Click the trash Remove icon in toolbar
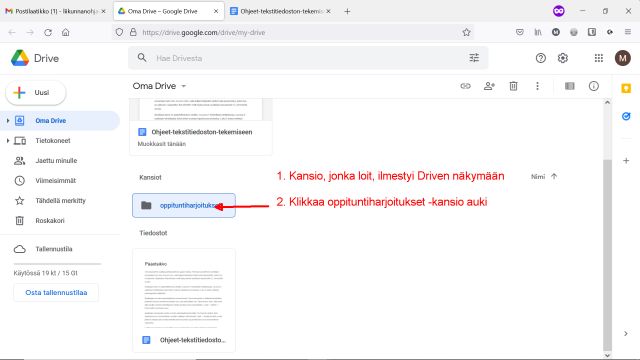 click(513, 86)
